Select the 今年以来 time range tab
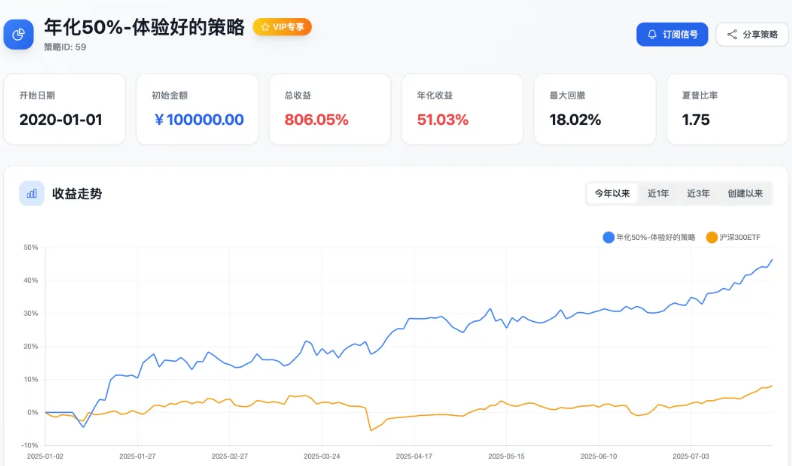Screen dimensions: 792x466 612,193
